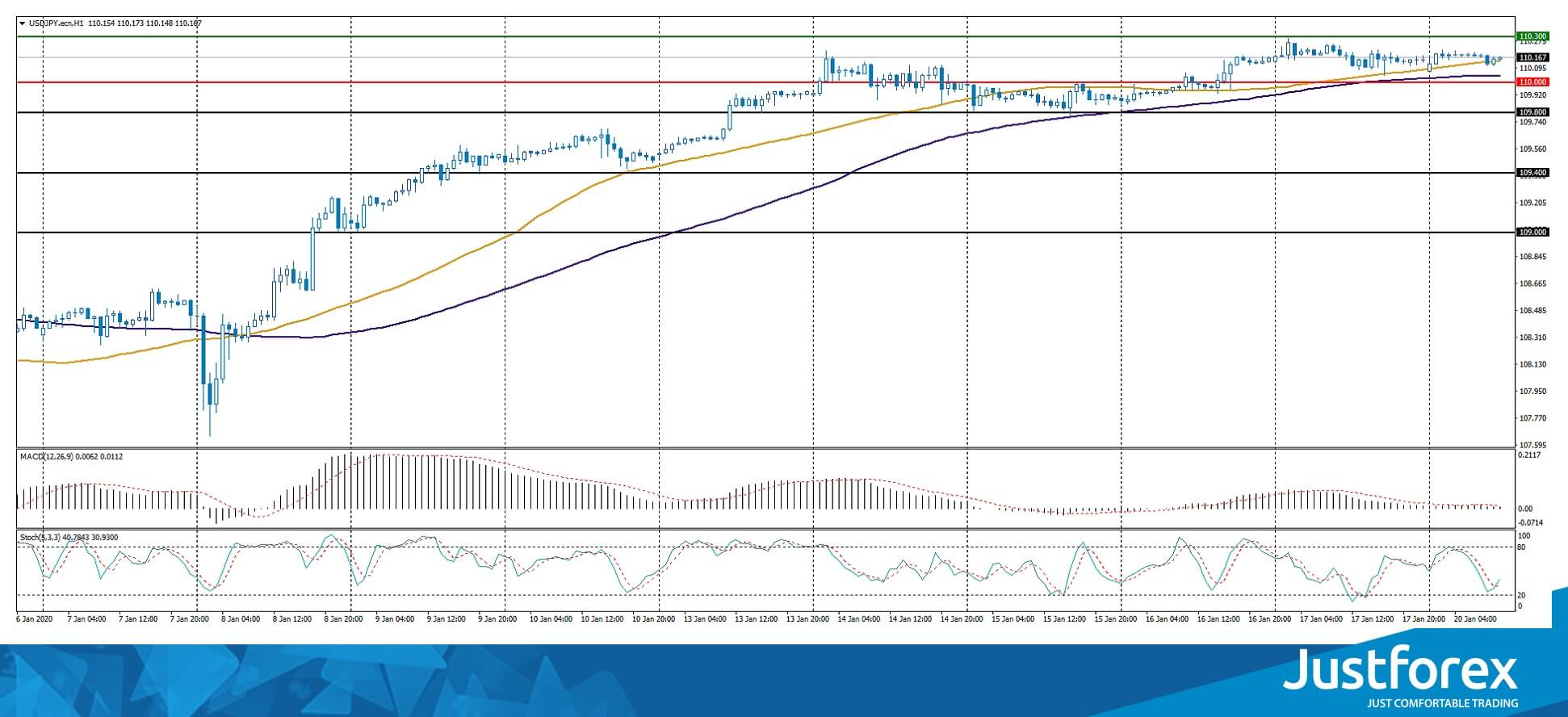Click the 109.205 price axis value
The width and height of the screenshot is (1568, 717).
pyautogui.click(x=1532, y=203)
